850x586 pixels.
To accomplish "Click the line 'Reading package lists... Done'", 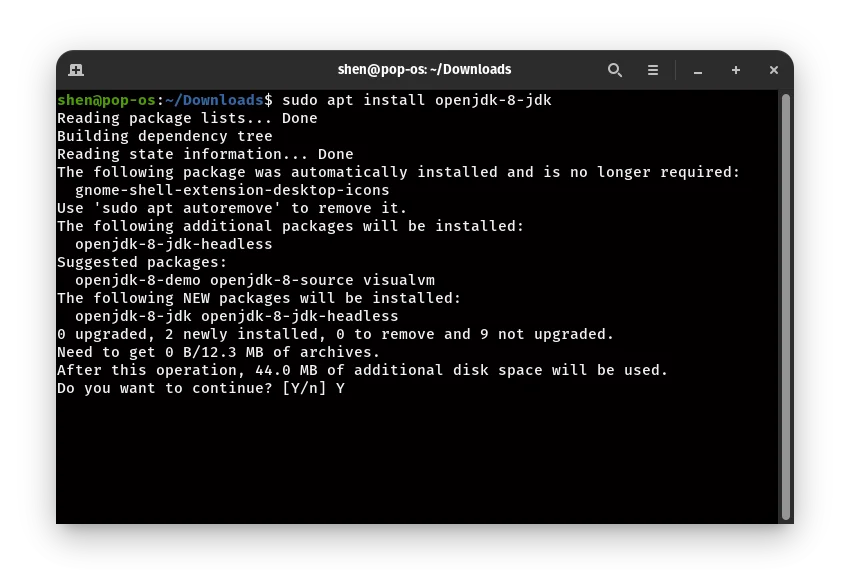I will [187, 118].
